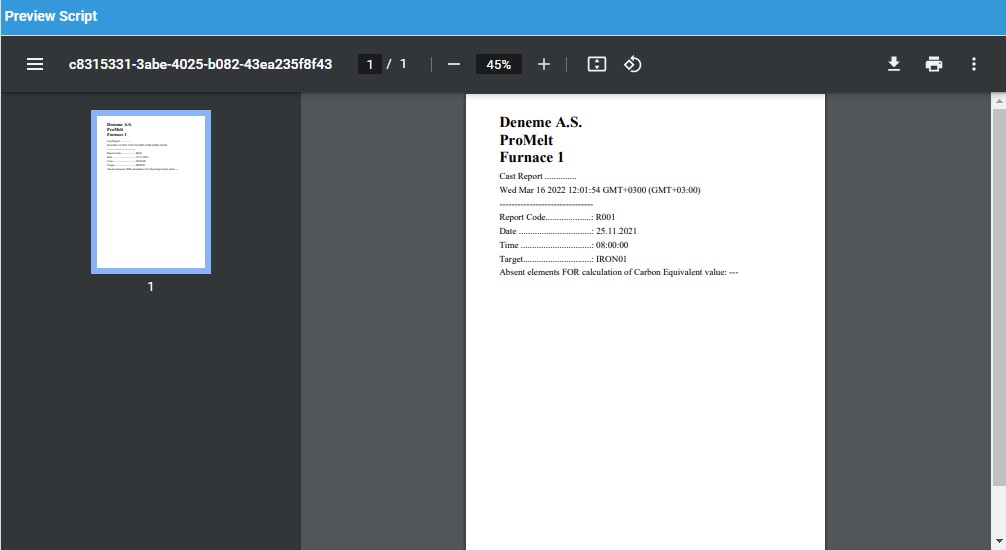Click the Preview Script title
1006x550 pixels.
(51, 16)
